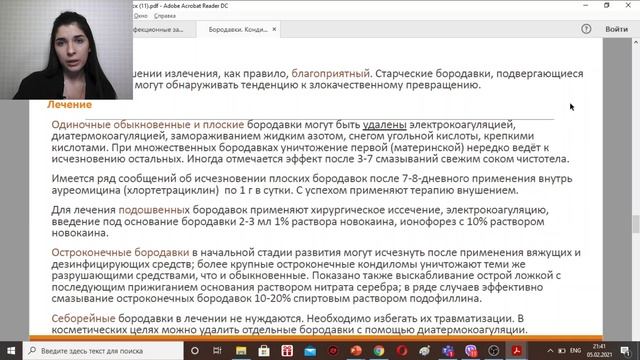
Task: Open the notification center icon
Action: pyautogui.click(x=625, y=351)
